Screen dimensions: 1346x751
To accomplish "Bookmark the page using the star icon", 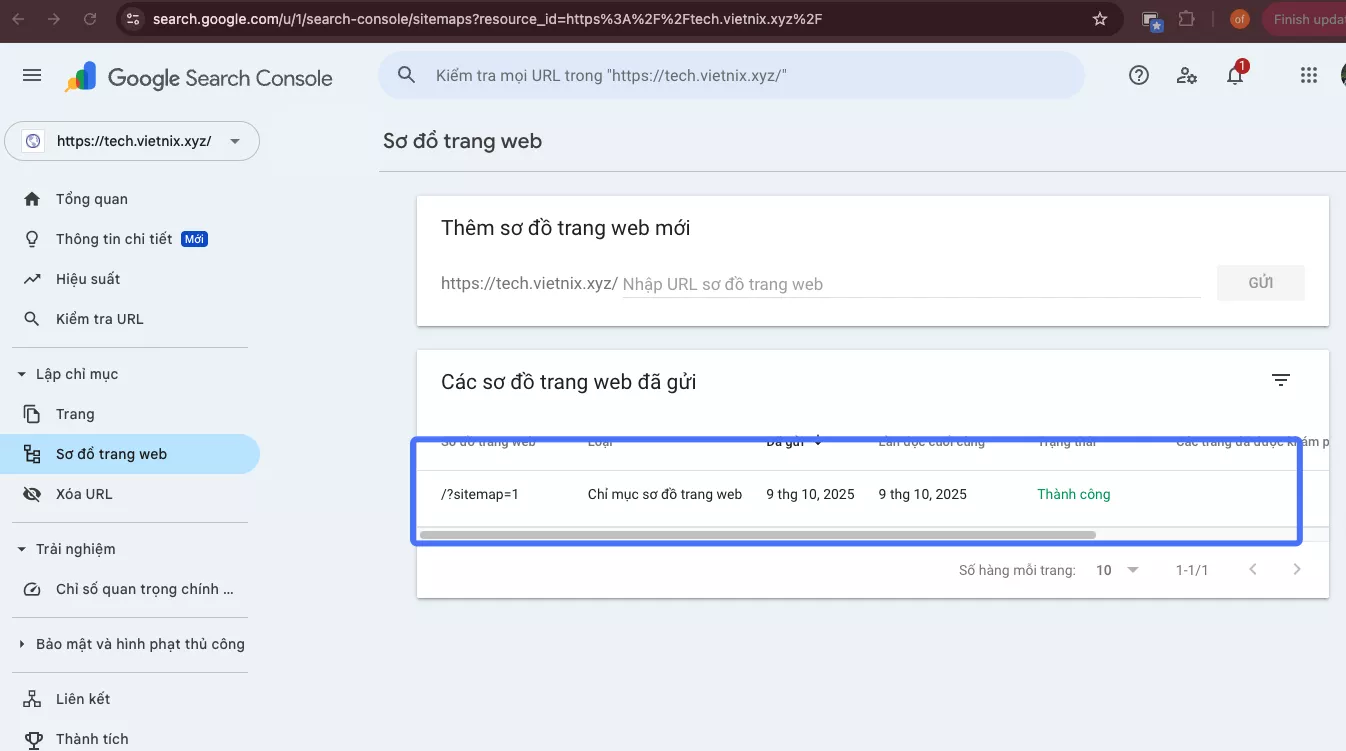I will pos(1099,18).
